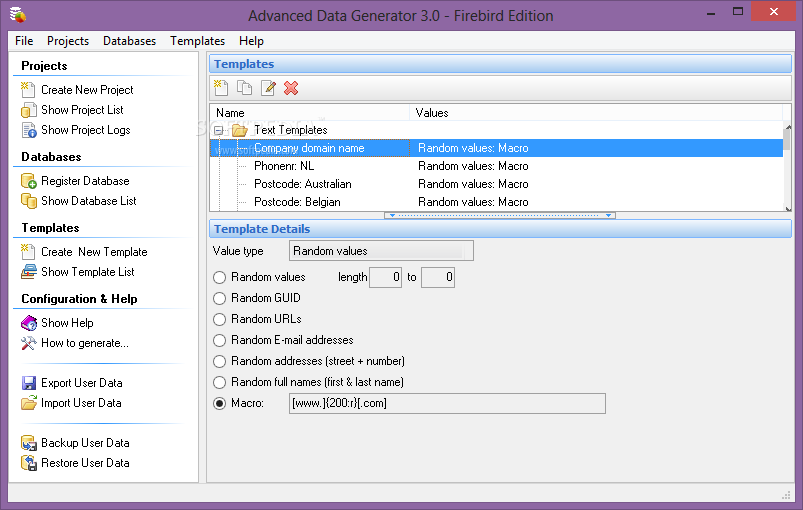The width and height of the screenshot is (803, 510).
Task: Click the template list scroll down arrow
Action: 788,208
